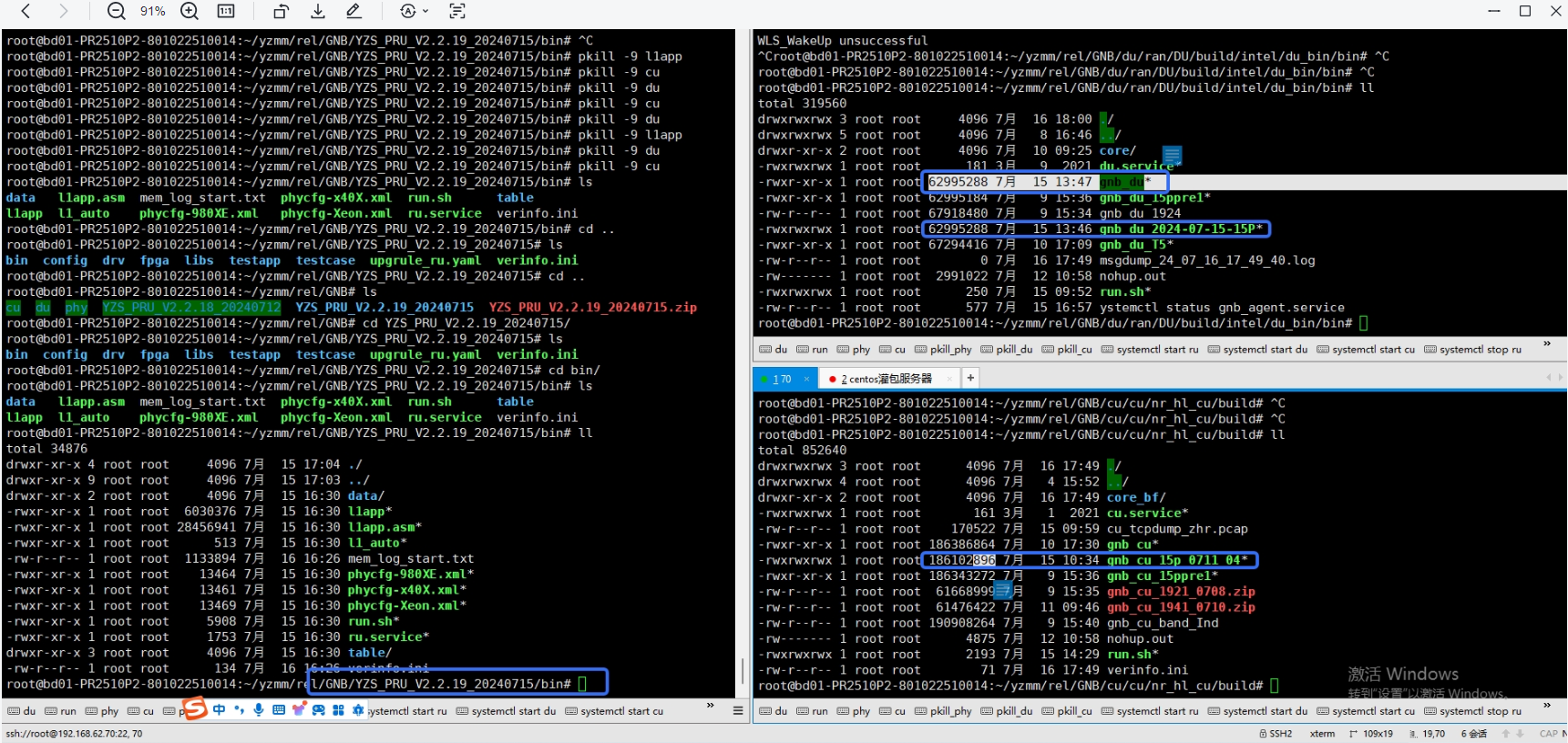Click 'cu_tcpdump_zhr.pcap' in bottom-right terminal

[x=1177, y=529]
